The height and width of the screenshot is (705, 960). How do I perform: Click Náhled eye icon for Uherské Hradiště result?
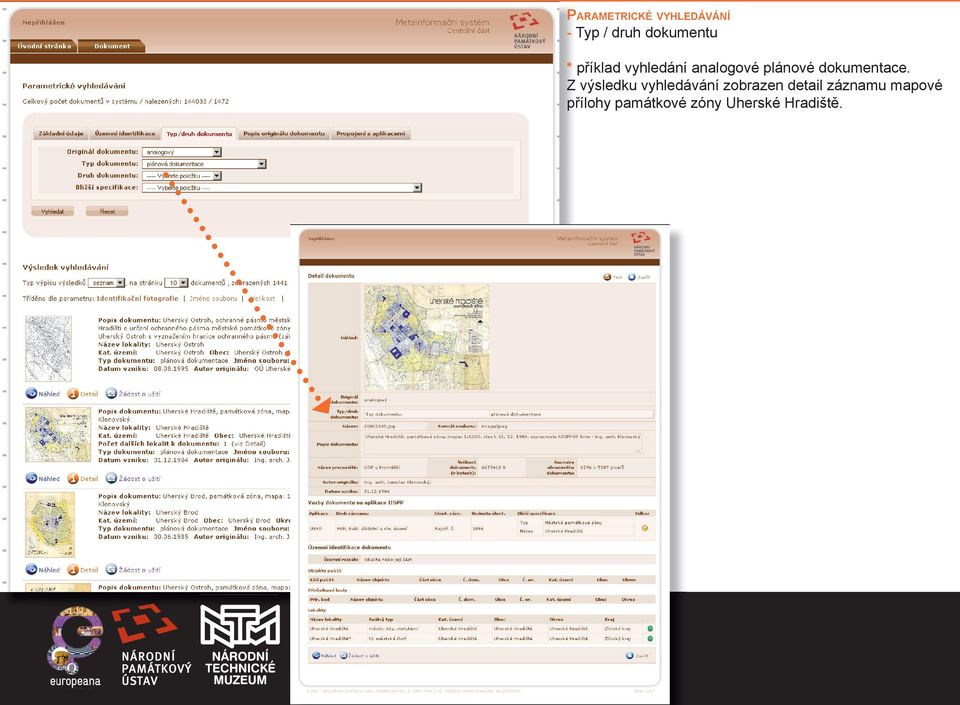pyautogui.click(x=31, y=478)
